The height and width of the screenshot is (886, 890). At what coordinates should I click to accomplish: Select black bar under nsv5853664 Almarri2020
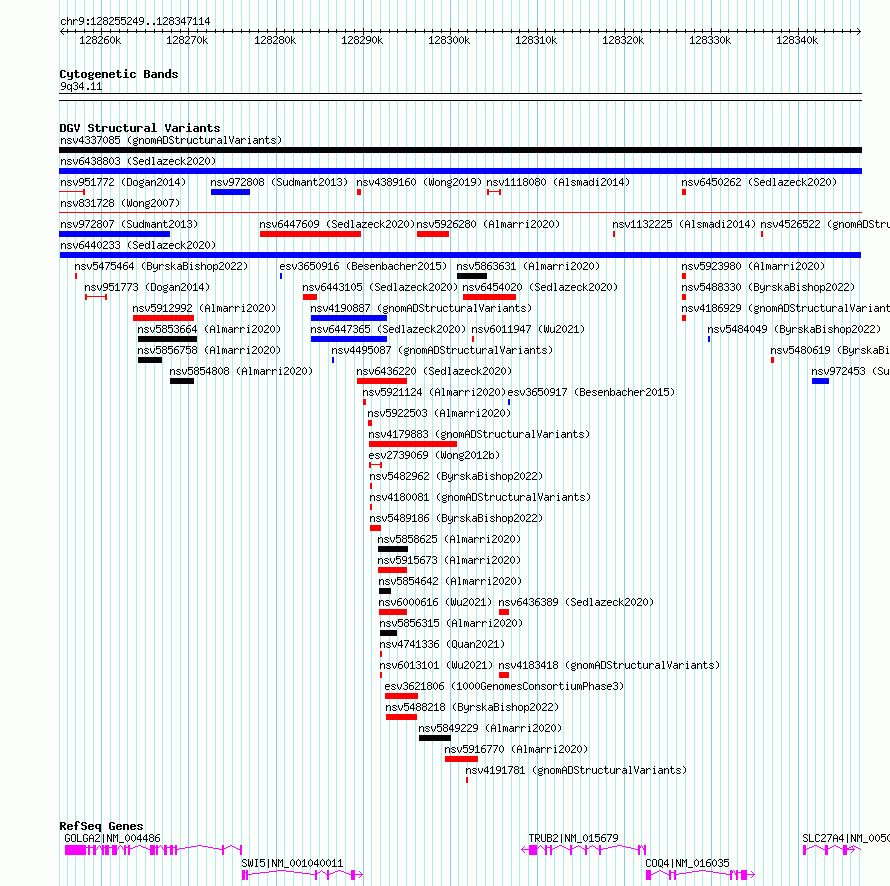click(167, 339)
